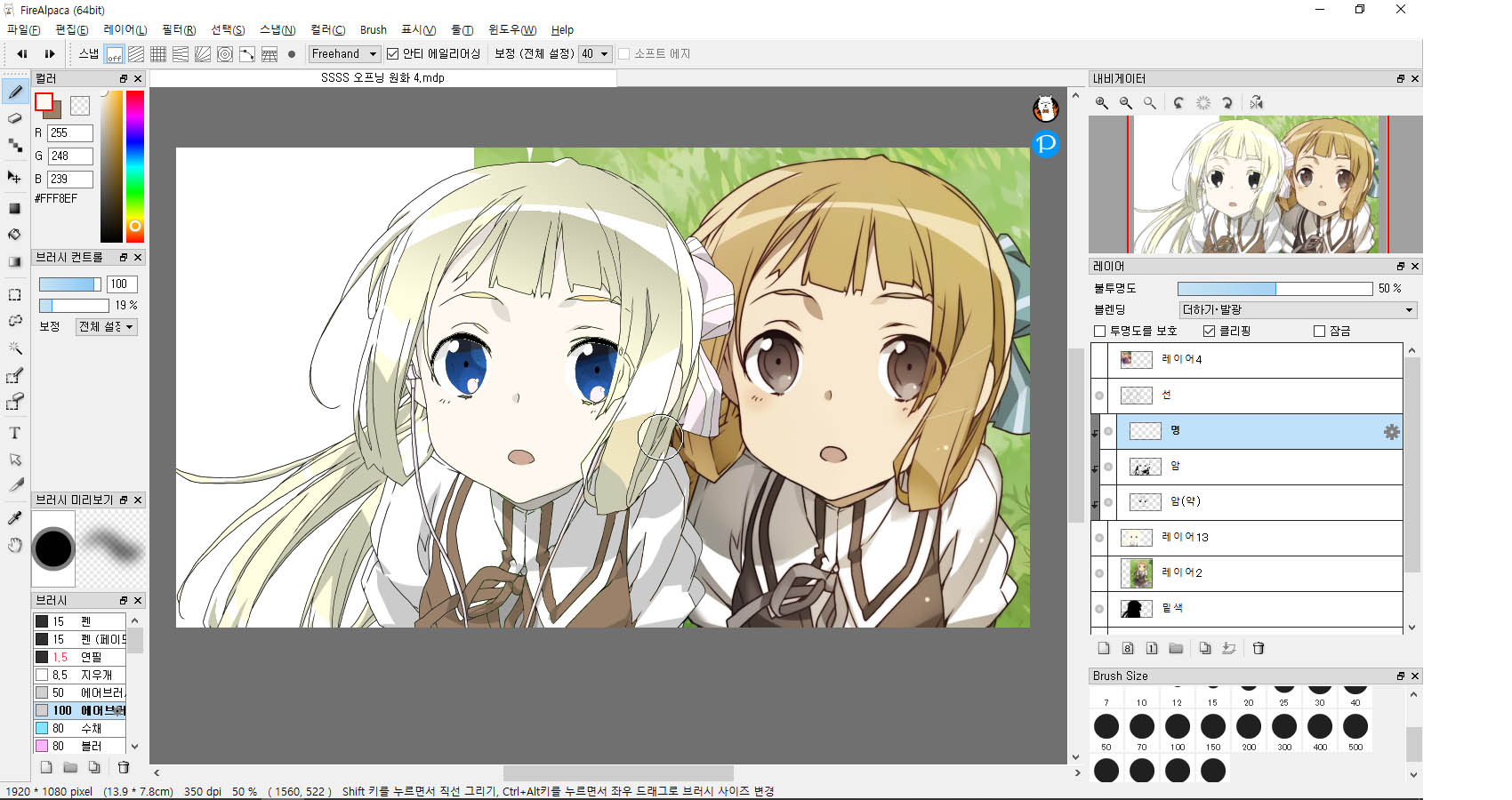The height and width of the screenshot is (800, 1512).
Task: Toggle the 안티 에일리어싱 checkbox
Action: pos(392,54)
